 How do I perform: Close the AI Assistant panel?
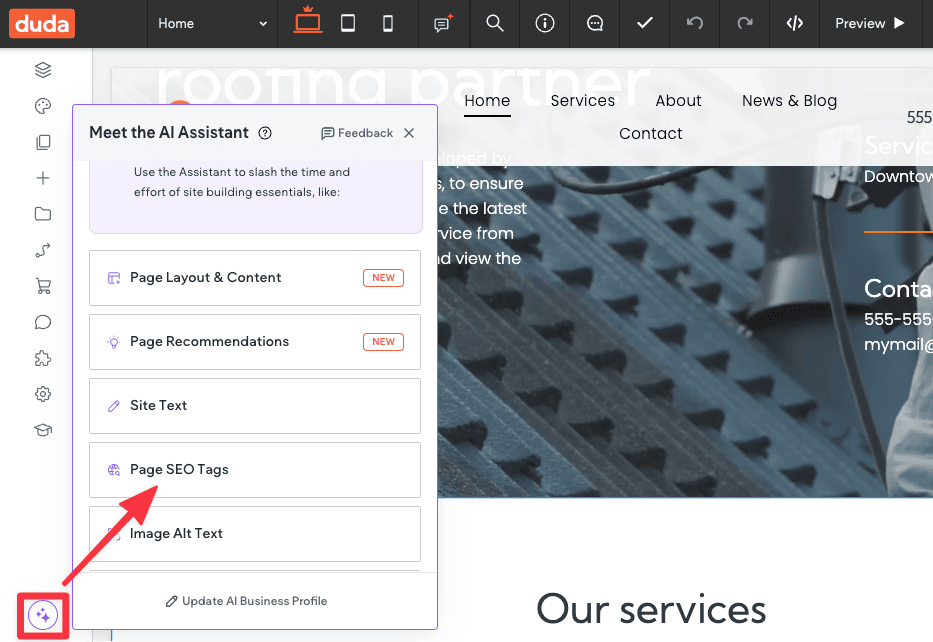[409, 133]
